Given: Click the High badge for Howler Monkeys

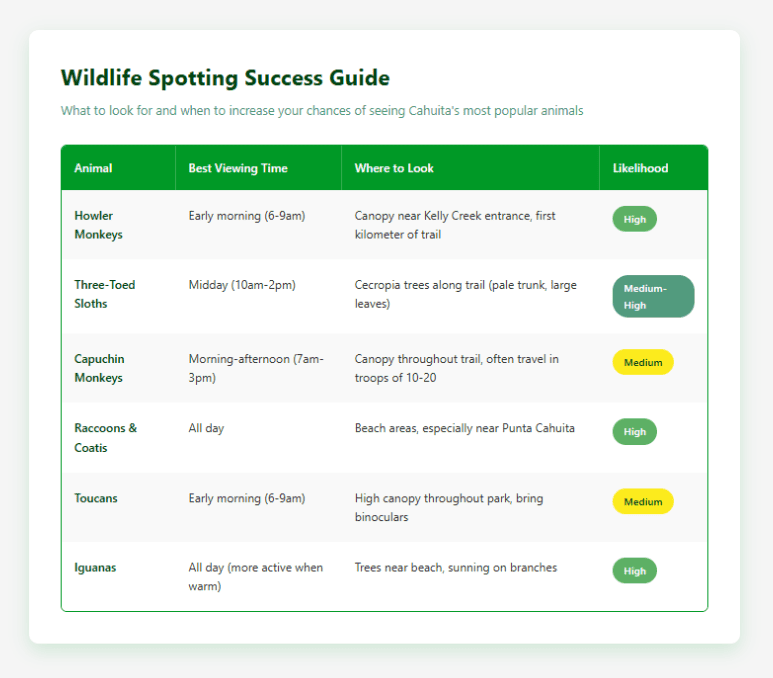Looking at the screenshot, I should 634,219.
